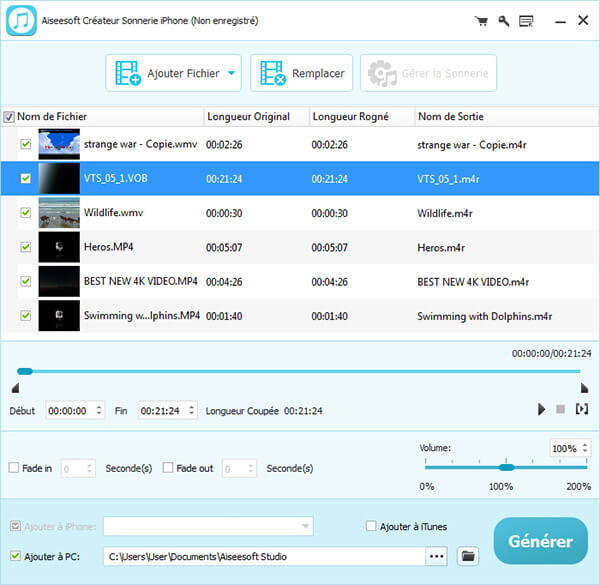Enable the Fade in checkbox
The image size is (600, 585).
[14, 468]
